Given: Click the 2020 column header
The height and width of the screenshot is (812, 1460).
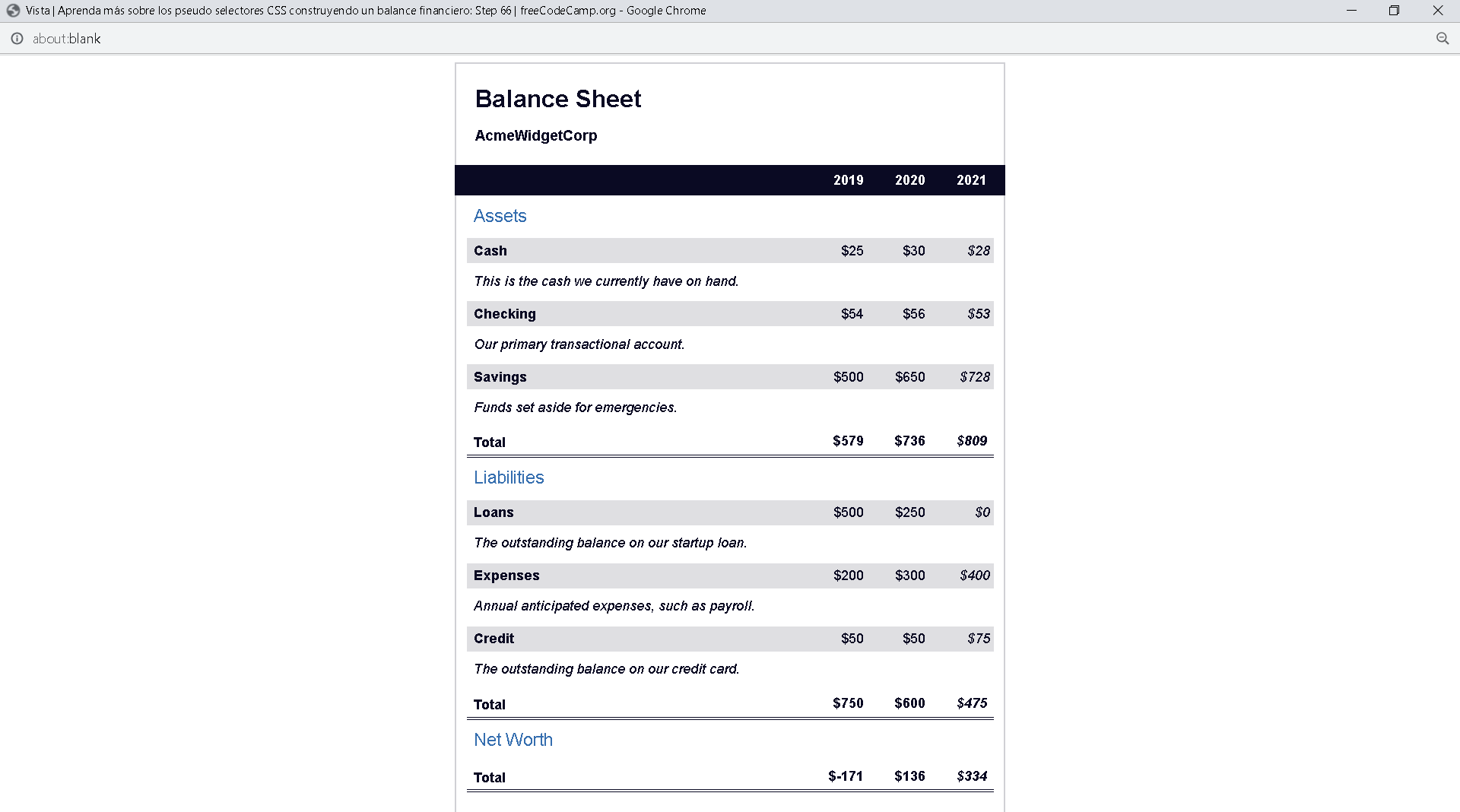Looking at the screenshot, I should click(x=909, y=180).
